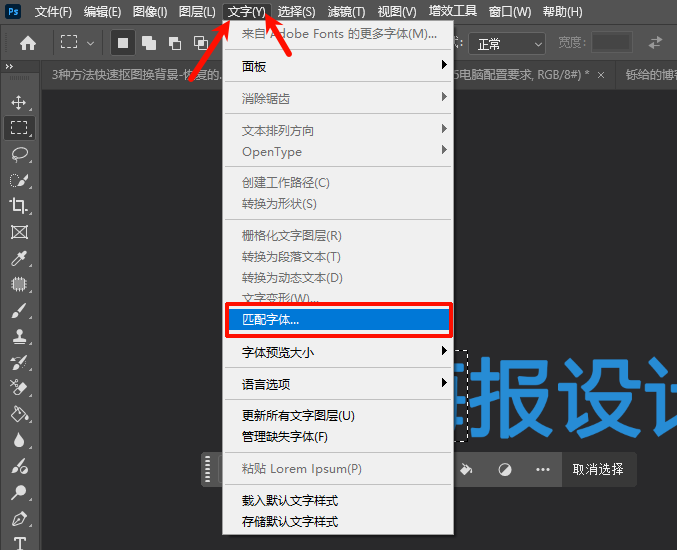Open the 视图(V) menu
The width and height of the screenshot is (677, 550).
click(397, 12)
